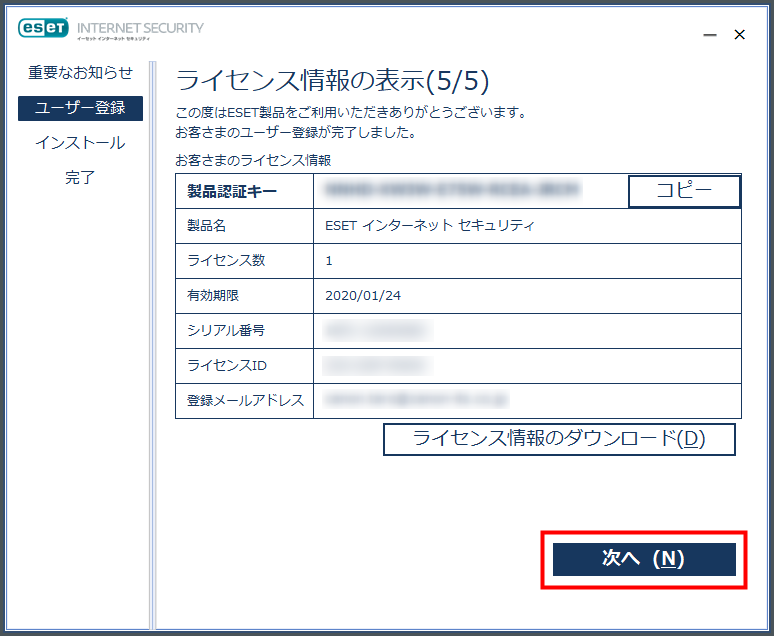The image size is (774, 636).
Task: Close the ESET installer window
Action: (739, 35)
